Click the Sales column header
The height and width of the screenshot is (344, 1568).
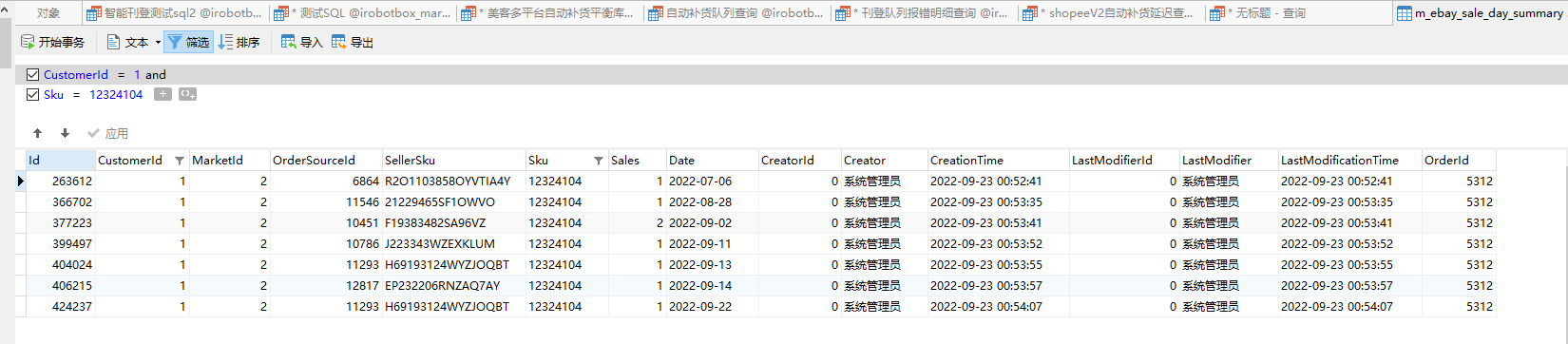(x=637, y=160)
